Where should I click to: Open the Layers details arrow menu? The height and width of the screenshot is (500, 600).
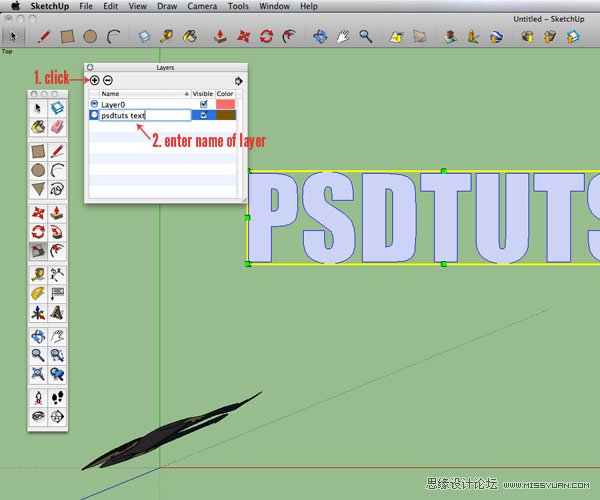pyautogui.click(x=238, y=81)
